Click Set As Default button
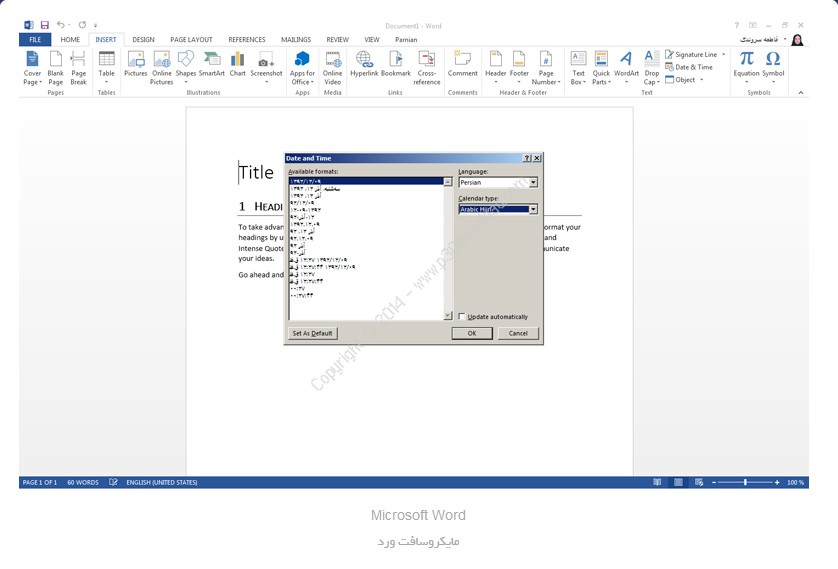 point(313,333)
